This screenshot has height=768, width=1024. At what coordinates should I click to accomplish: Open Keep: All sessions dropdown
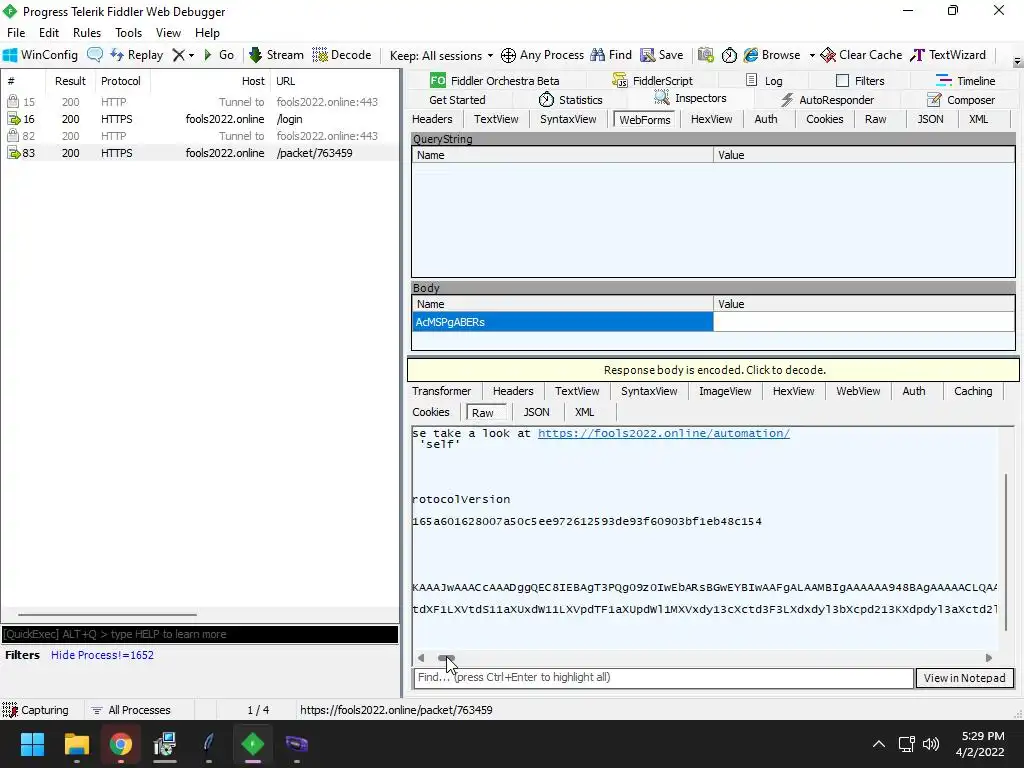click(441, 56)
